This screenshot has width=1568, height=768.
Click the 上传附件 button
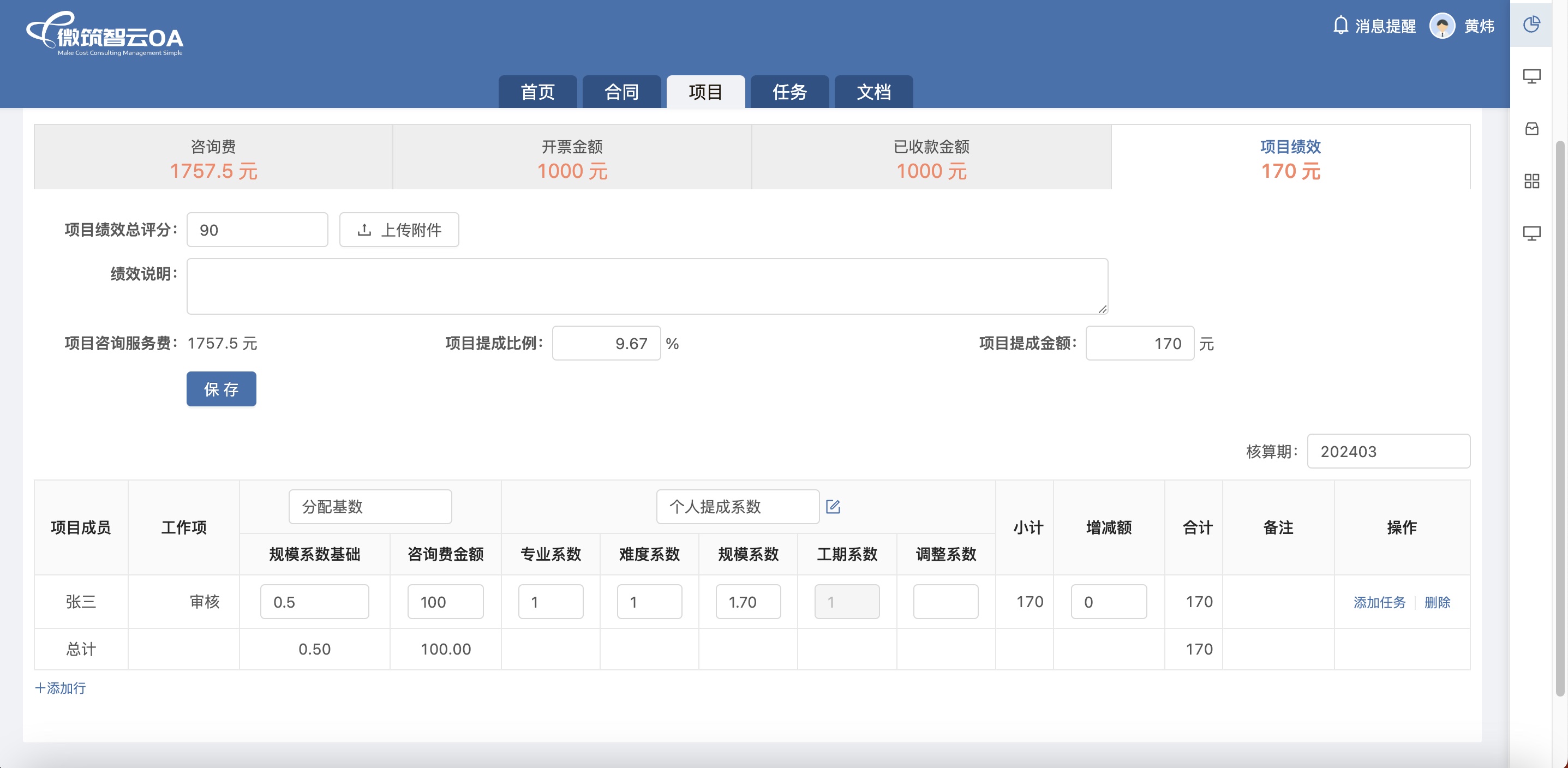[x=399, y=230]
